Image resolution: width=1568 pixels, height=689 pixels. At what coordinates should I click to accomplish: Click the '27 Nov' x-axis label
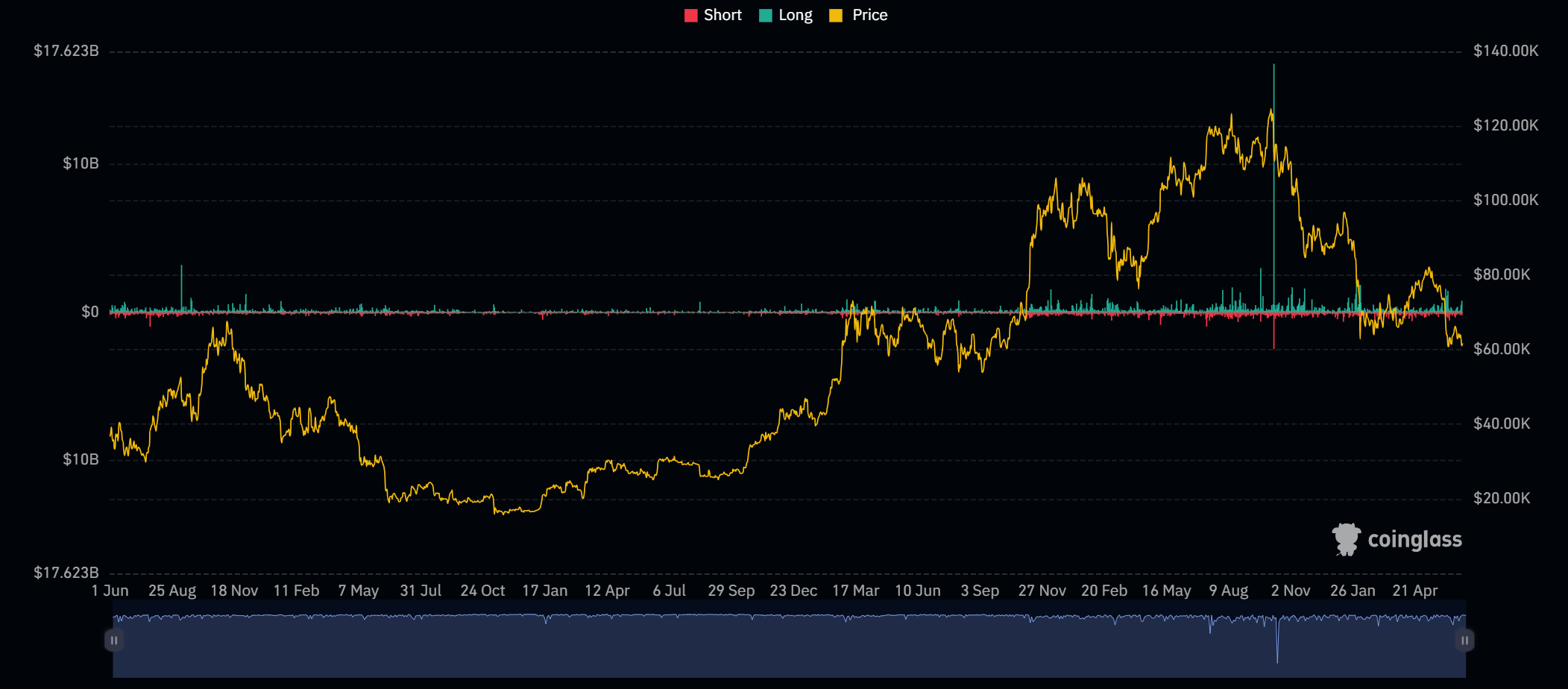tap(1042, 591)
